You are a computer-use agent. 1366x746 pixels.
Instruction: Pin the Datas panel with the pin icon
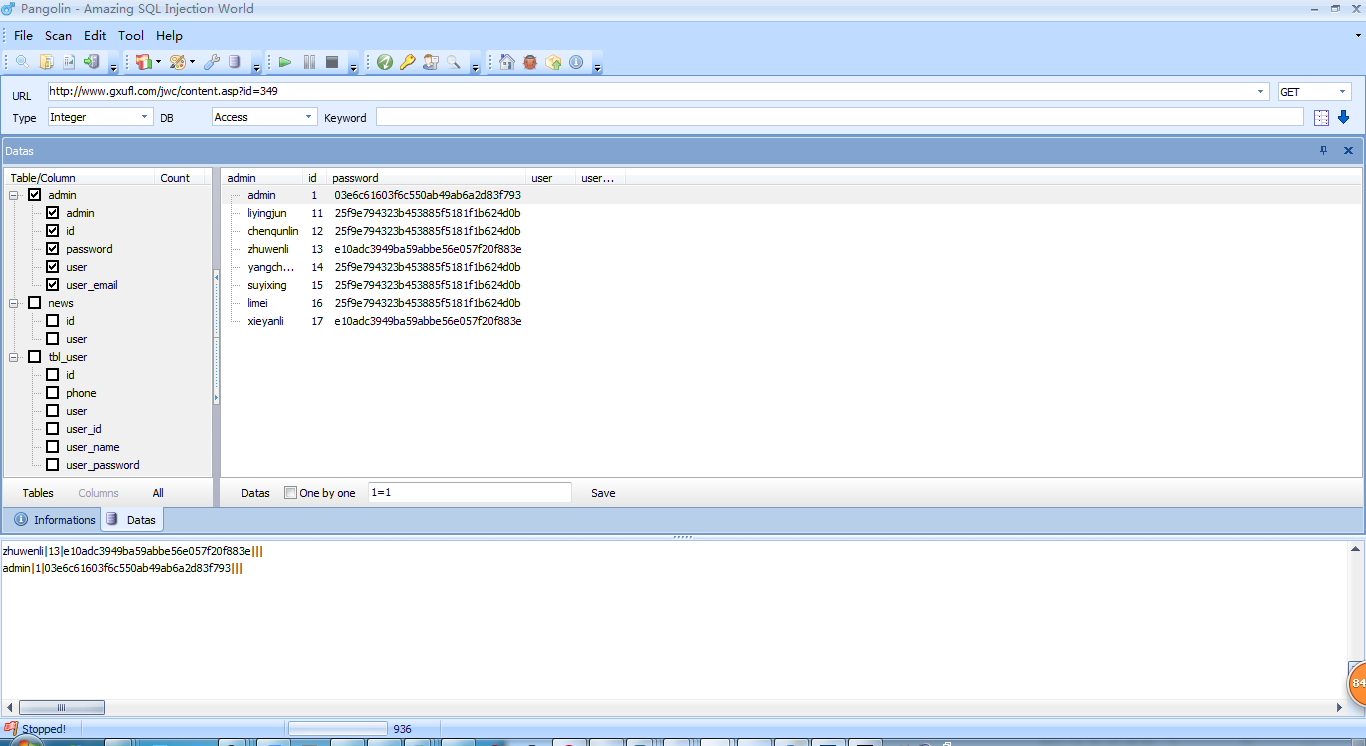(1323, 150)
